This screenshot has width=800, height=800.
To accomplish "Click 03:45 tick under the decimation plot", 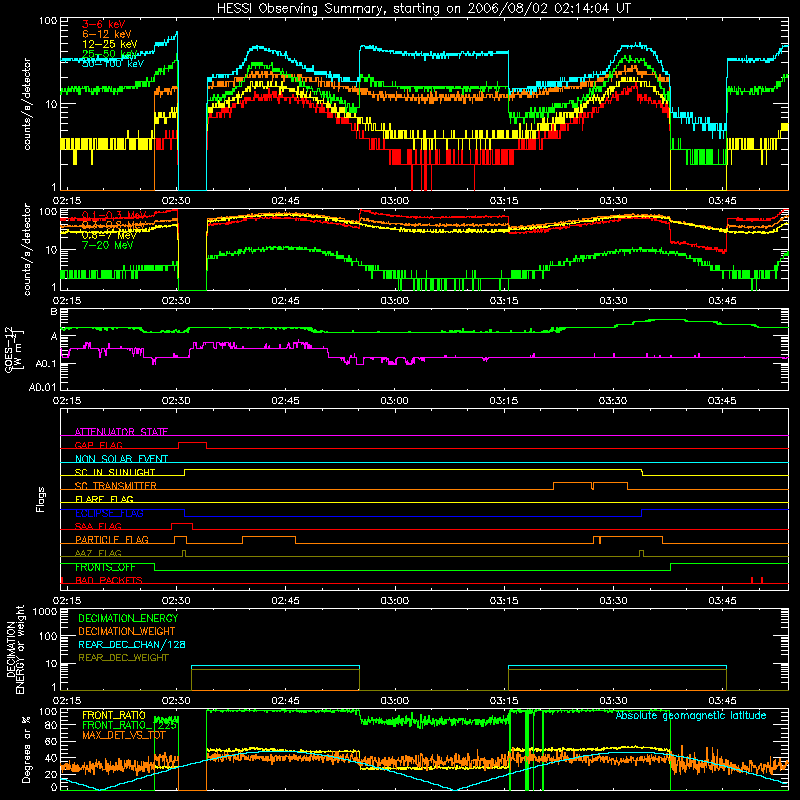I will click(x=722, y=701).
